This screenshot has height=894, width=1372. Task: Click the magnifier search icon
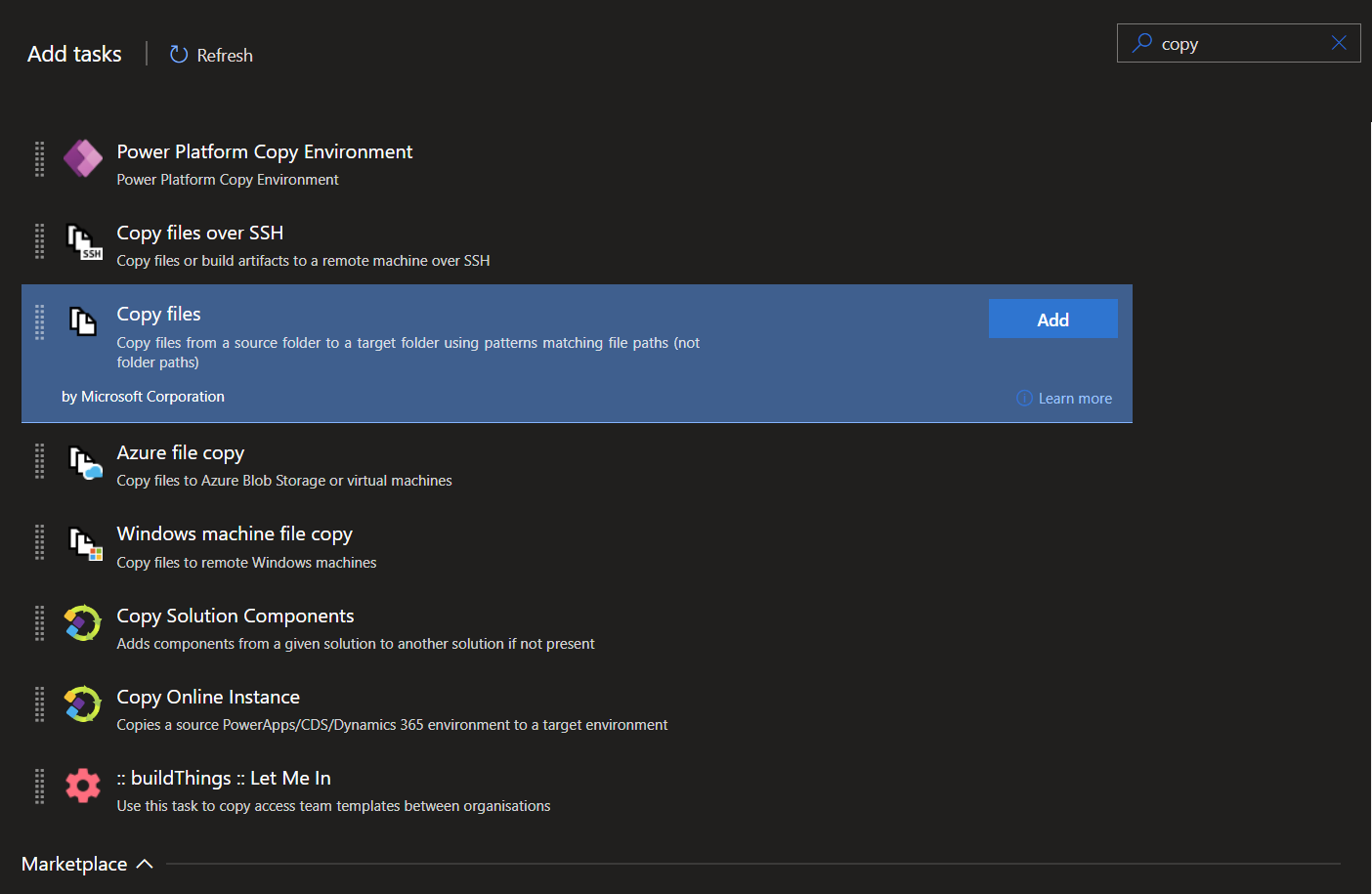coord(1141,43)
